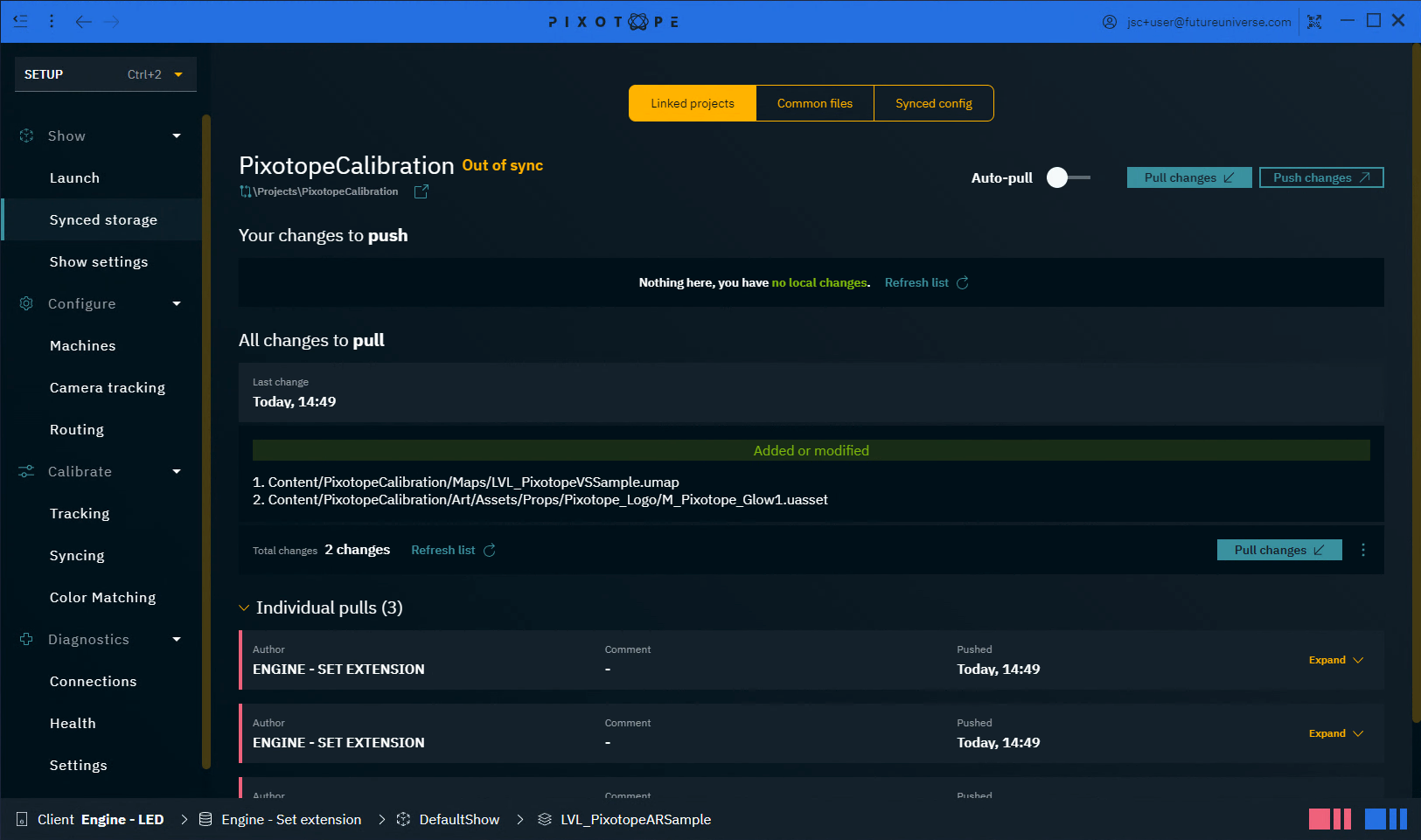This screenshot has width=1421, height=840.
Task: Open Camera tracking page
Action: pos(102,387)
